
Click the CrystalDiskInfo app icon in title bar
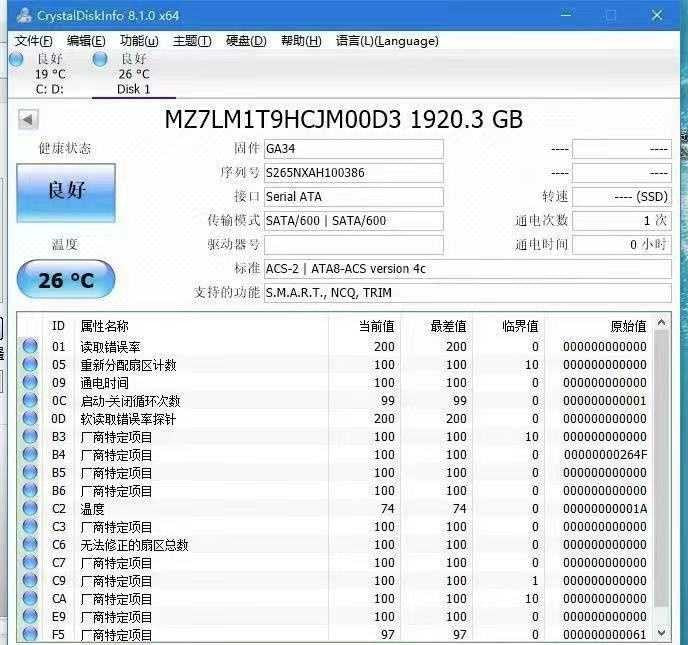(x=25, y=15)
